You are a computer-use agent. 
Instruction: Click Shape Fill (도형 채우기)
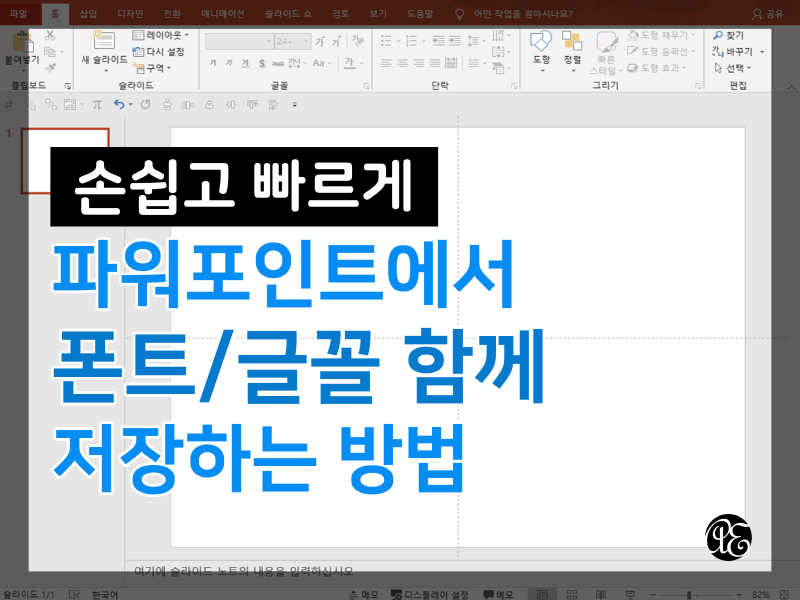pyautogui.click(x=661, y=35)
